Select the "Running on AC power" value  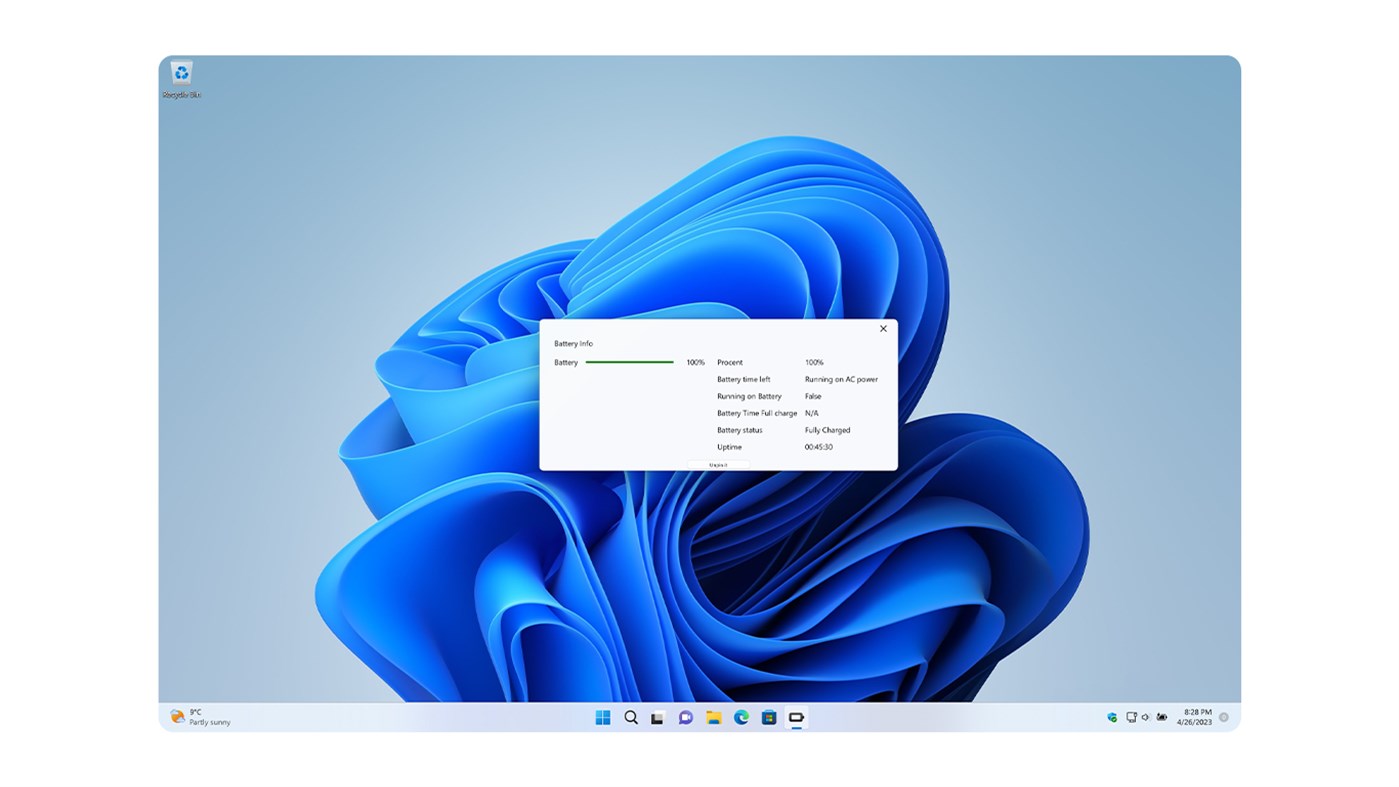coord(842,379)
